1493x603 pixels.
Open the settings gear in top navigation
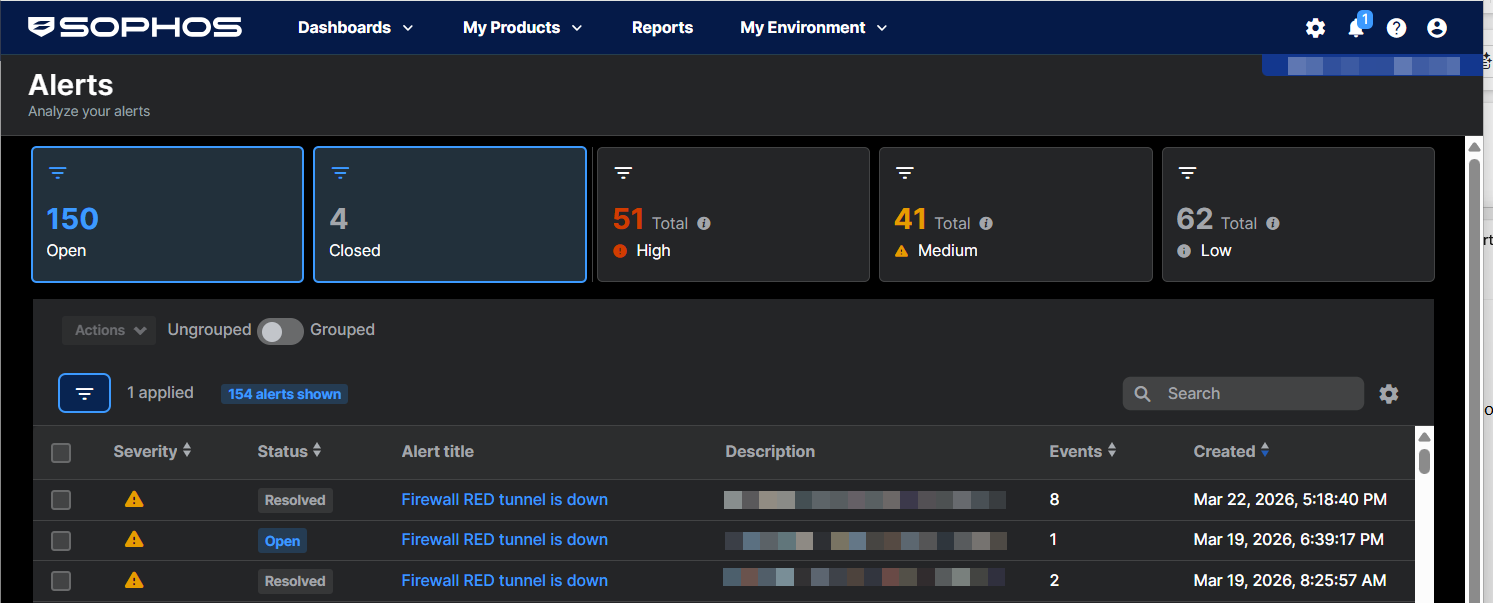point(1315,28)
